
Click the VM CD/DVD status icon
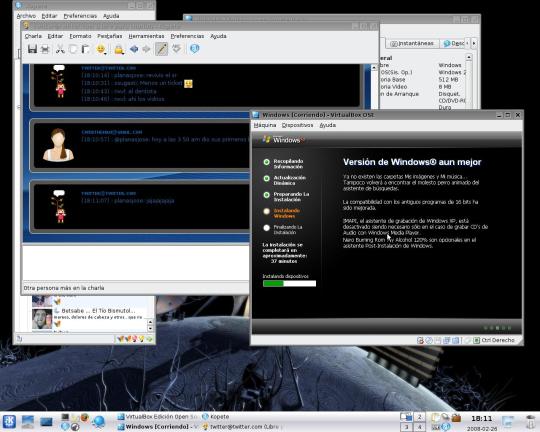click(429, 340)
